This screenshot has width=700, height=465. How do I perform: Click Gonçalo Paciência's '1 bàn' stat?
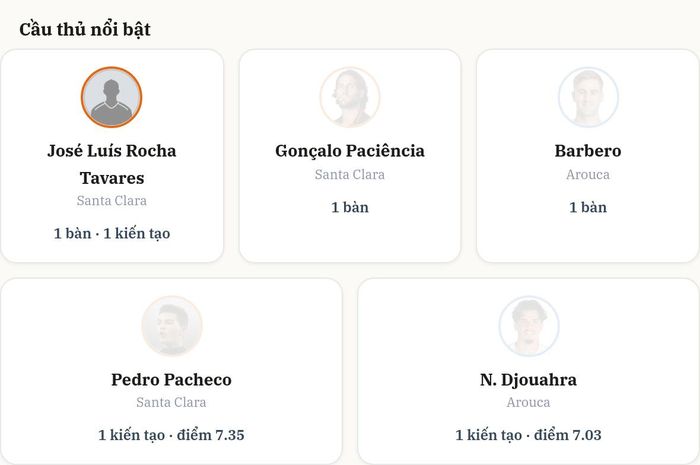tap(350, 208)
